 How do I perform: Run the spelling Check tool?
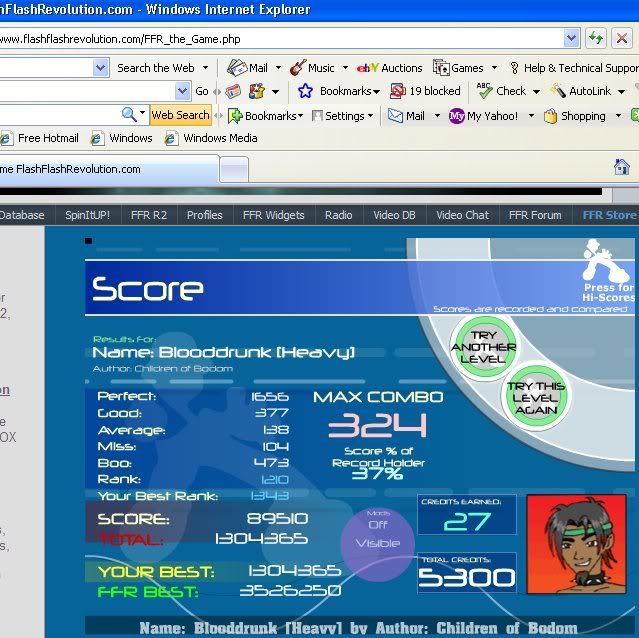click(x=486, y=91)
